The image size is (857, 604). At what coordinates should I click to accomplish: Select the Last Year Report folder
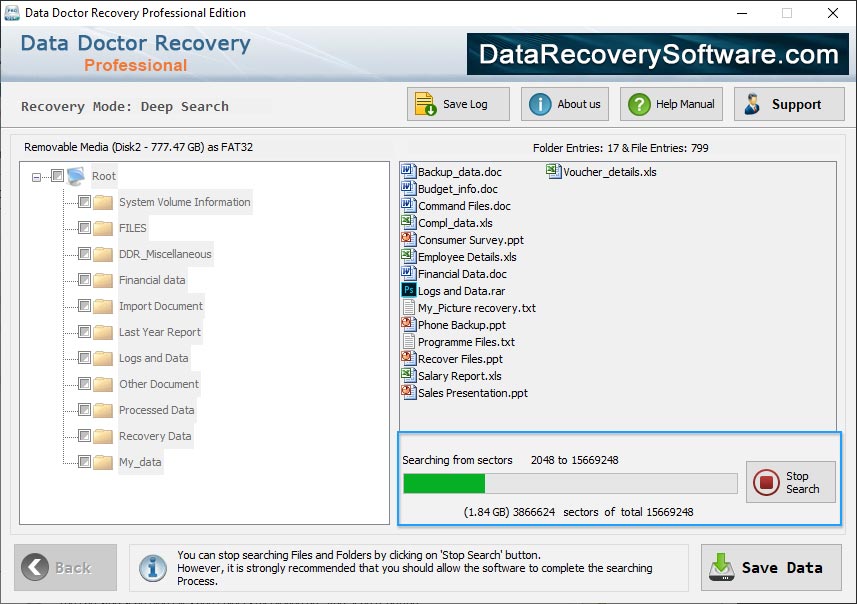tap(160, 332)
